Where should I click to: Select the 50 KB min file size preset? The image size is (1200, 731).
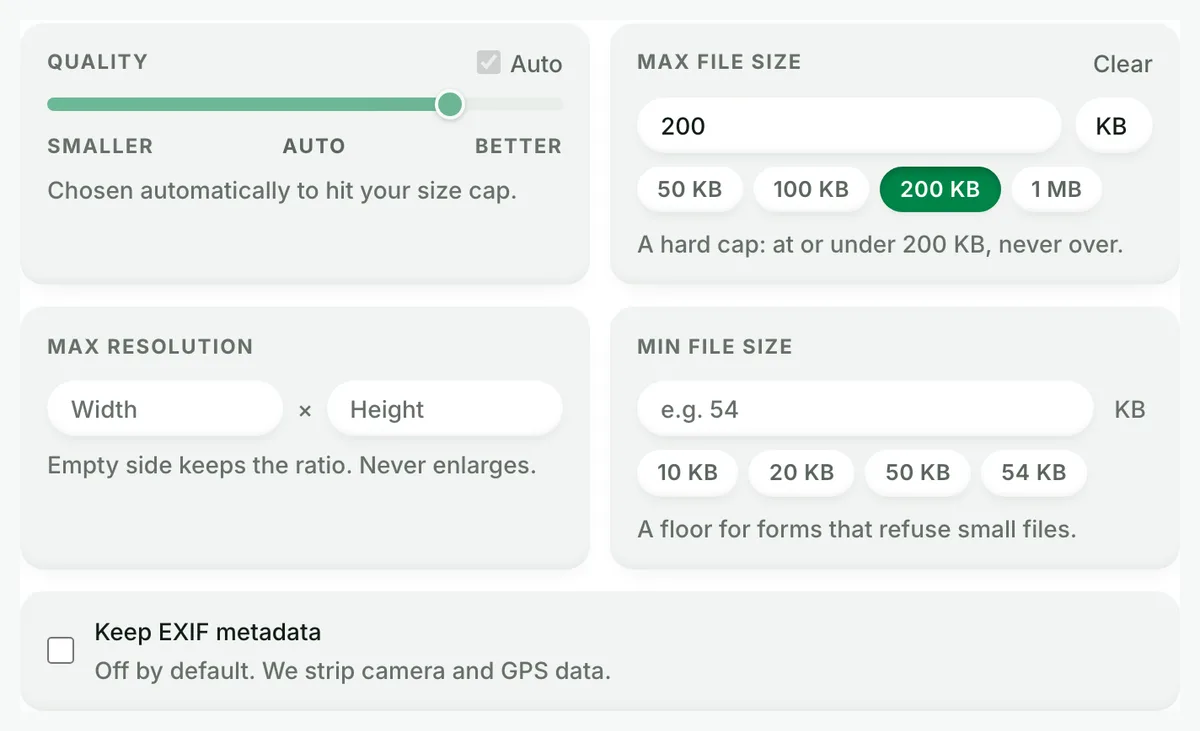tap(918, 473)
